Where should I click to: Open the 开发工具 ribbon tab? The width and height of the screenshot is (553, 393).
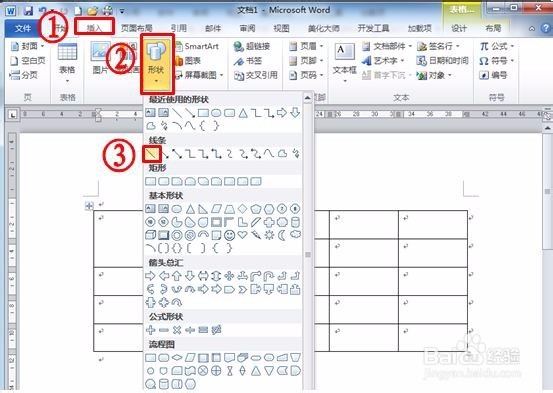click(373, 28)
